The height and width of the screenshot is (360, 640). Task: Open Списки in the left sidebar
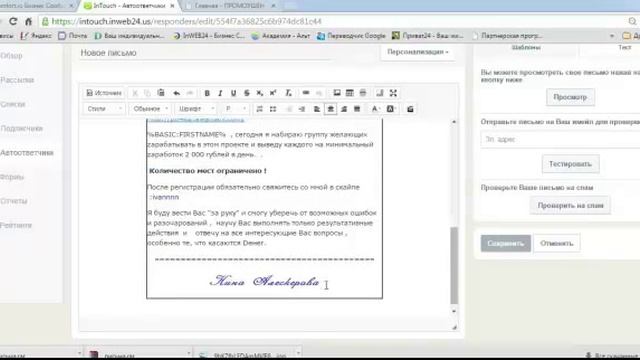pyautogui.click(x=13, y=104)
